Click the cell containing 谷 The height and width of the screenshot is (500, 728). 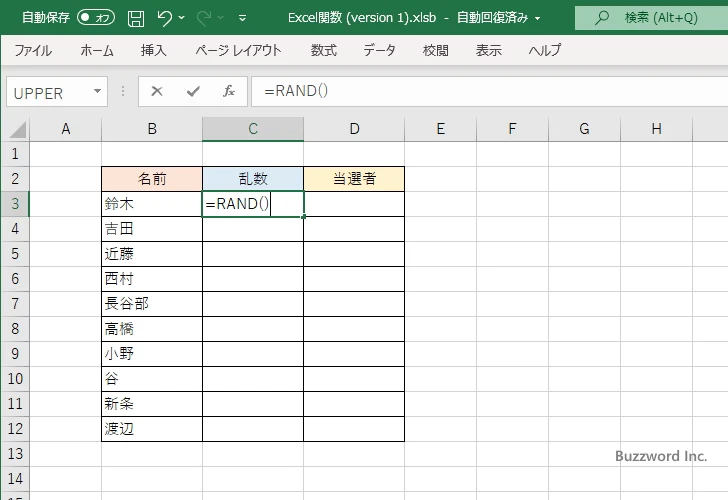152,379
